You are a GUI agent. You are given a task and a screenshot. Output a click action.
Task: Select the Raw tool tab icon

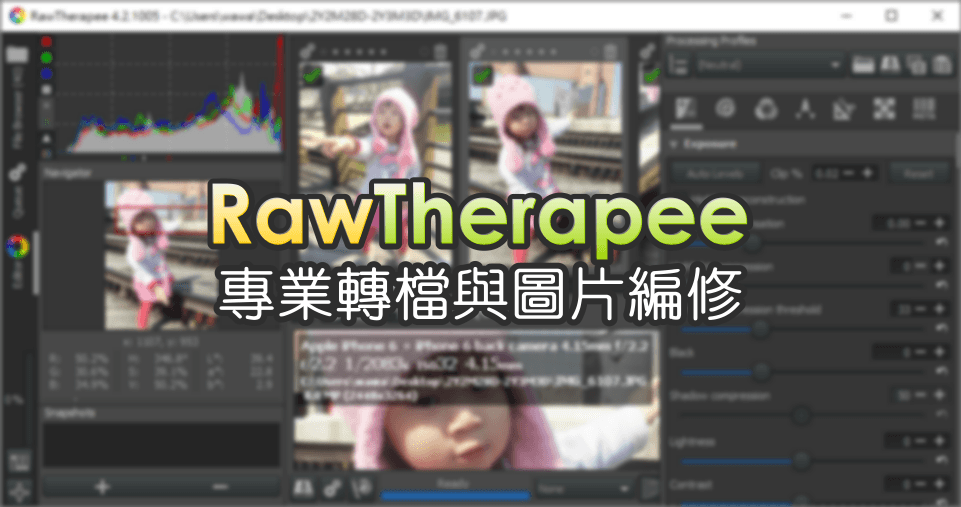[884, 109]
